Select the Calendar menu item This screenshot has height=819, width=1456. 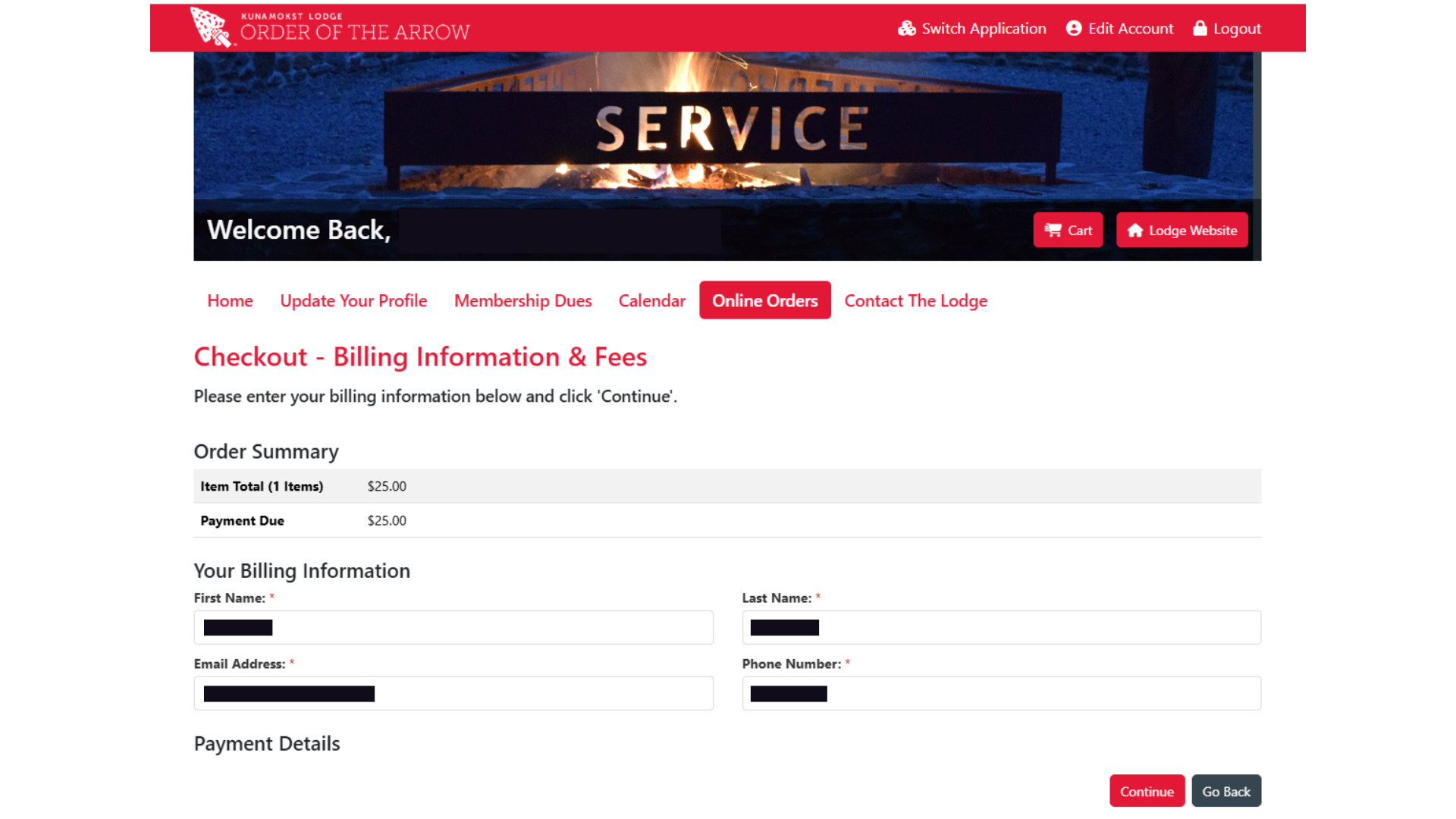(651, 301)
